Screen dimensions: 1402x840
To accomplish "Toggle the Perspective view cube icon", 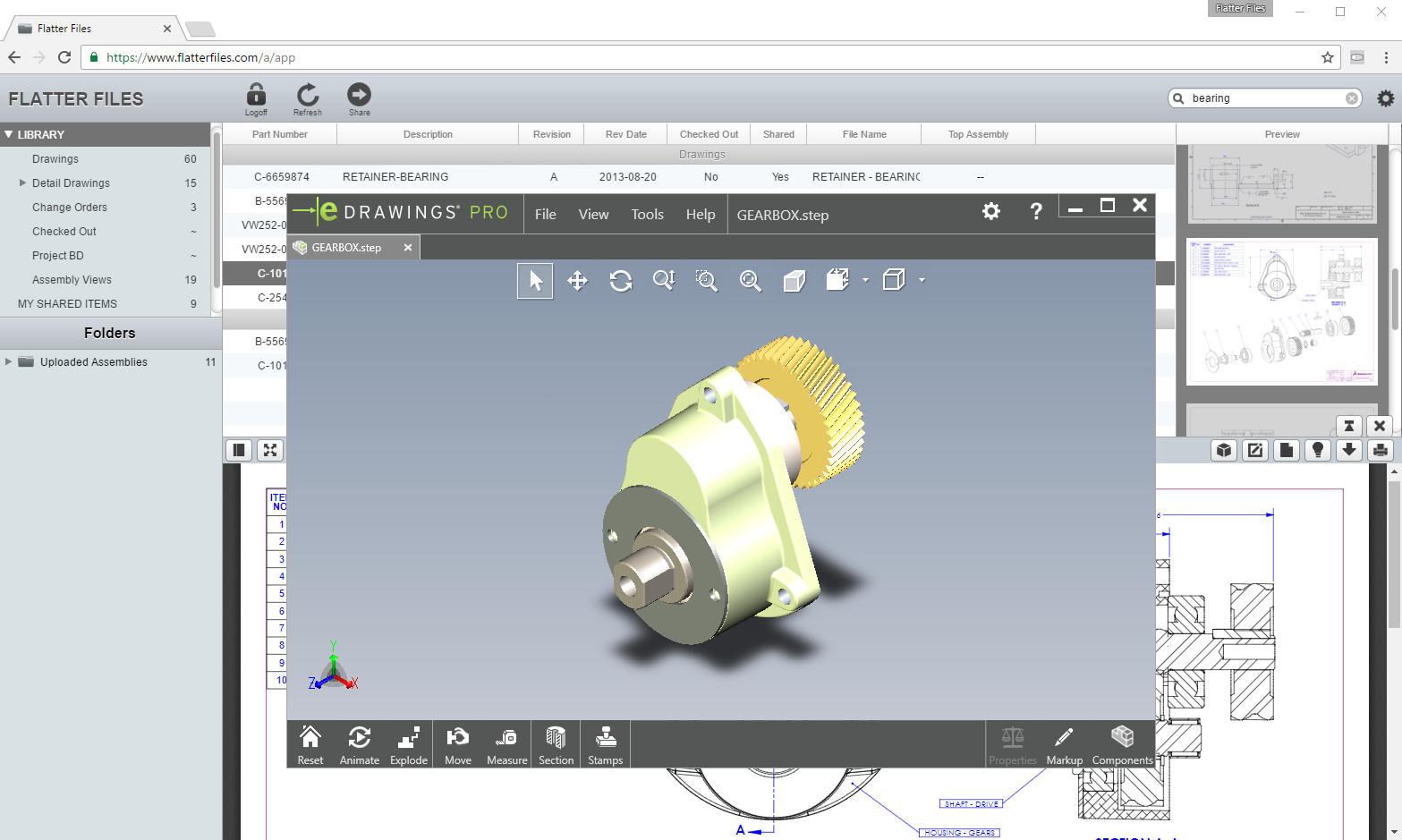I will click(x=794, y=281).
